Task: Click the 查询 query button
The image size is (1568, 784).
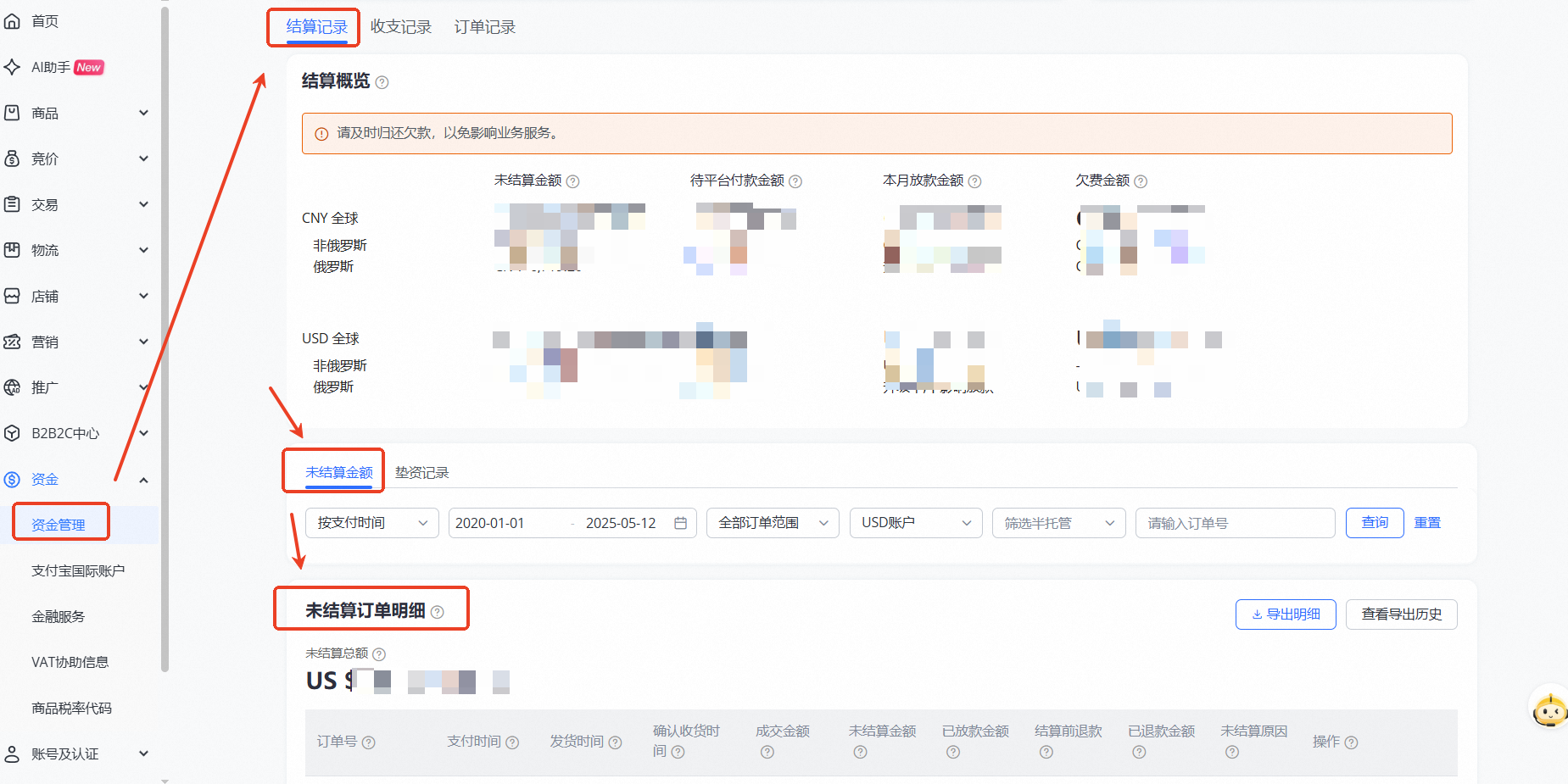Action: [1374, 523]
